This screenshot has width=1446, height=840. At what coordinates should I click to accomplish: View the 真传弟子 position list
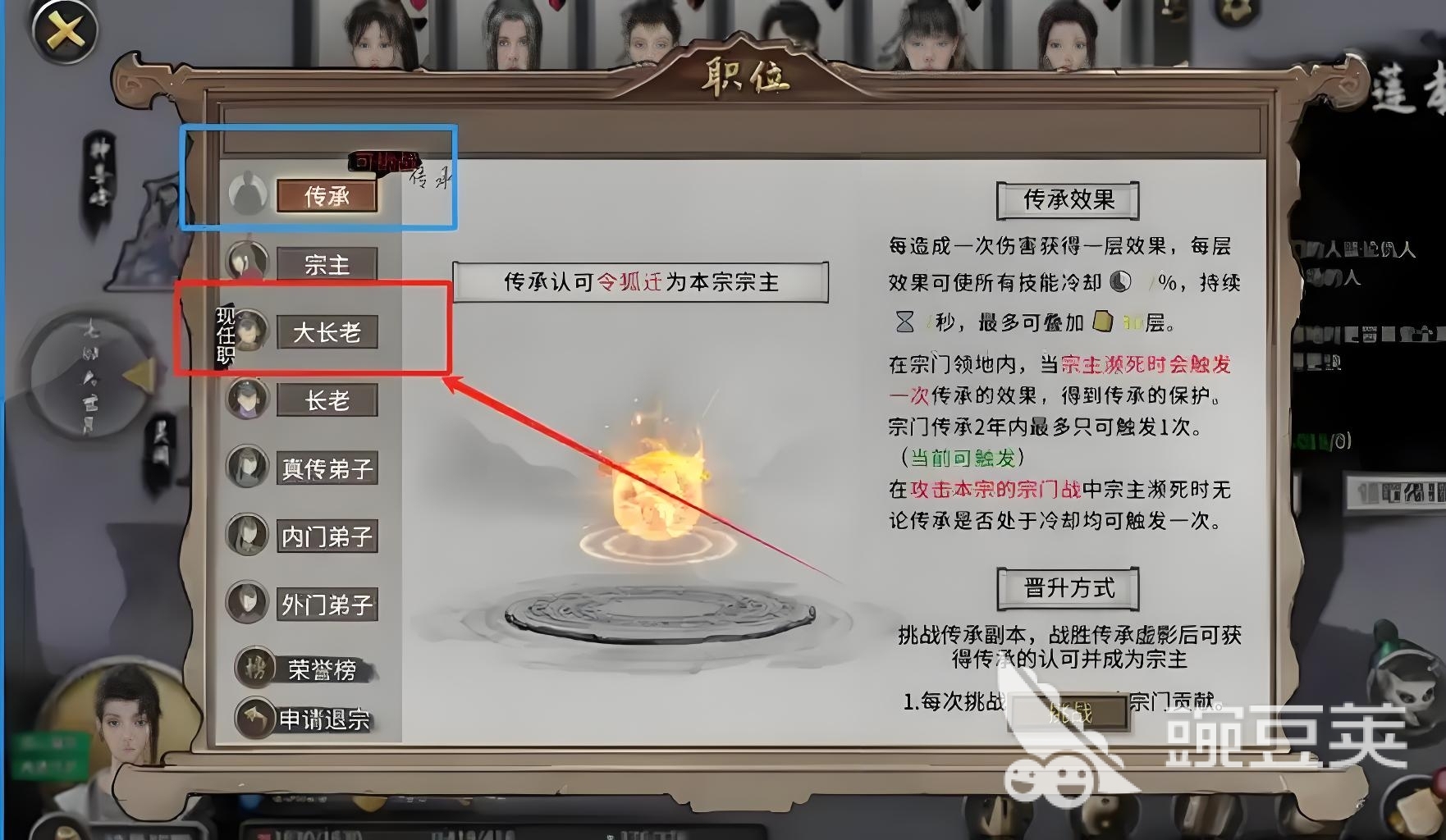point(327,468)
